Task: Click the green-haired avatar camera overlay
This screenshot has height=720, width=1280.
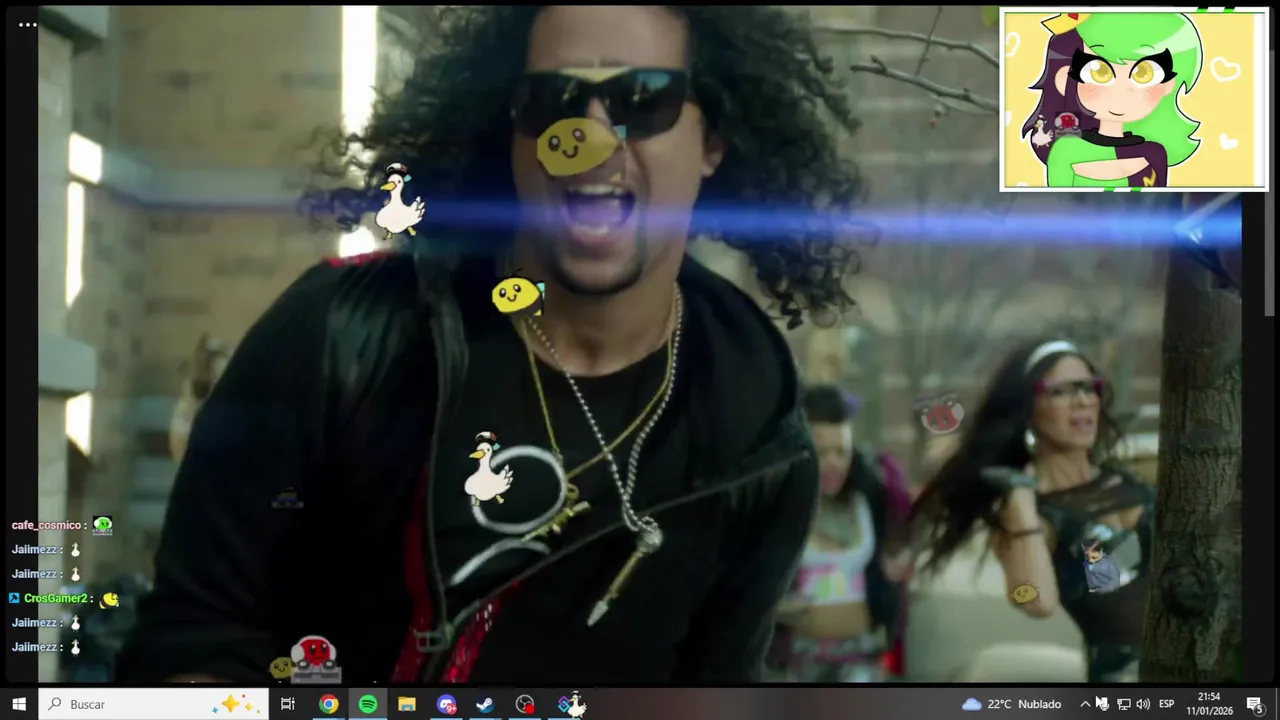Action: (x=1134, y=99)
